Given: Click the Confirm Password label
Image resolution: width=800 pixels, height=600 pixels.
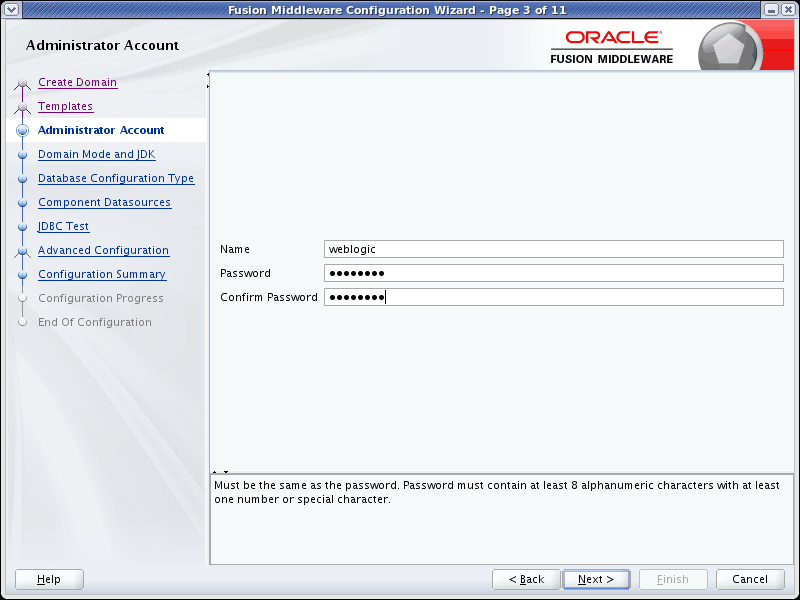Looking at the screenshot, I should 269,297.
